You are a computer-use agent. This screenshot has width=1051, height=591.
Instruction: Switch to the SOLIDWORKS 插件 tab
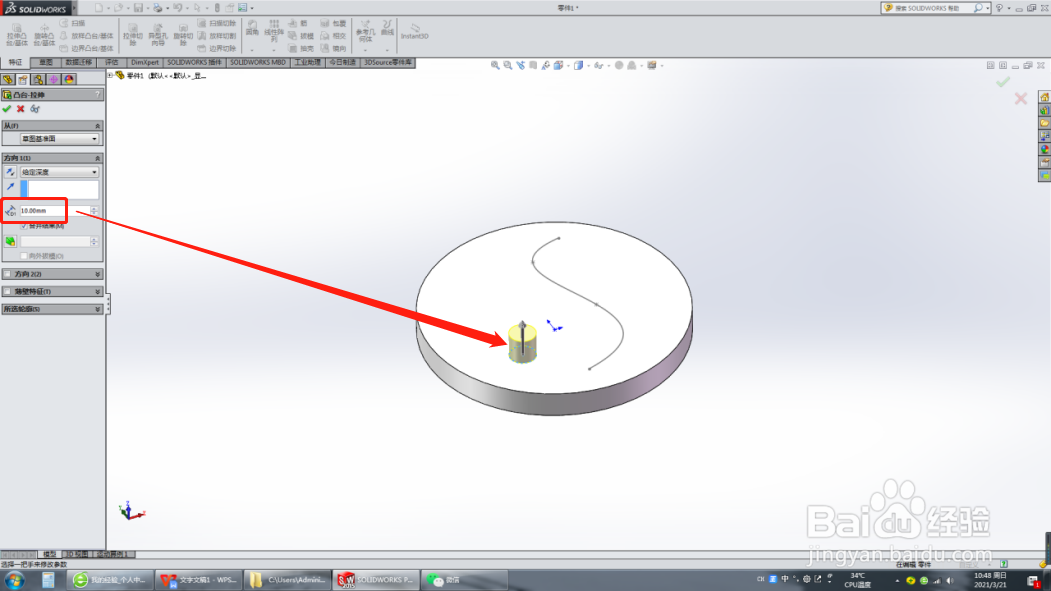194,62
